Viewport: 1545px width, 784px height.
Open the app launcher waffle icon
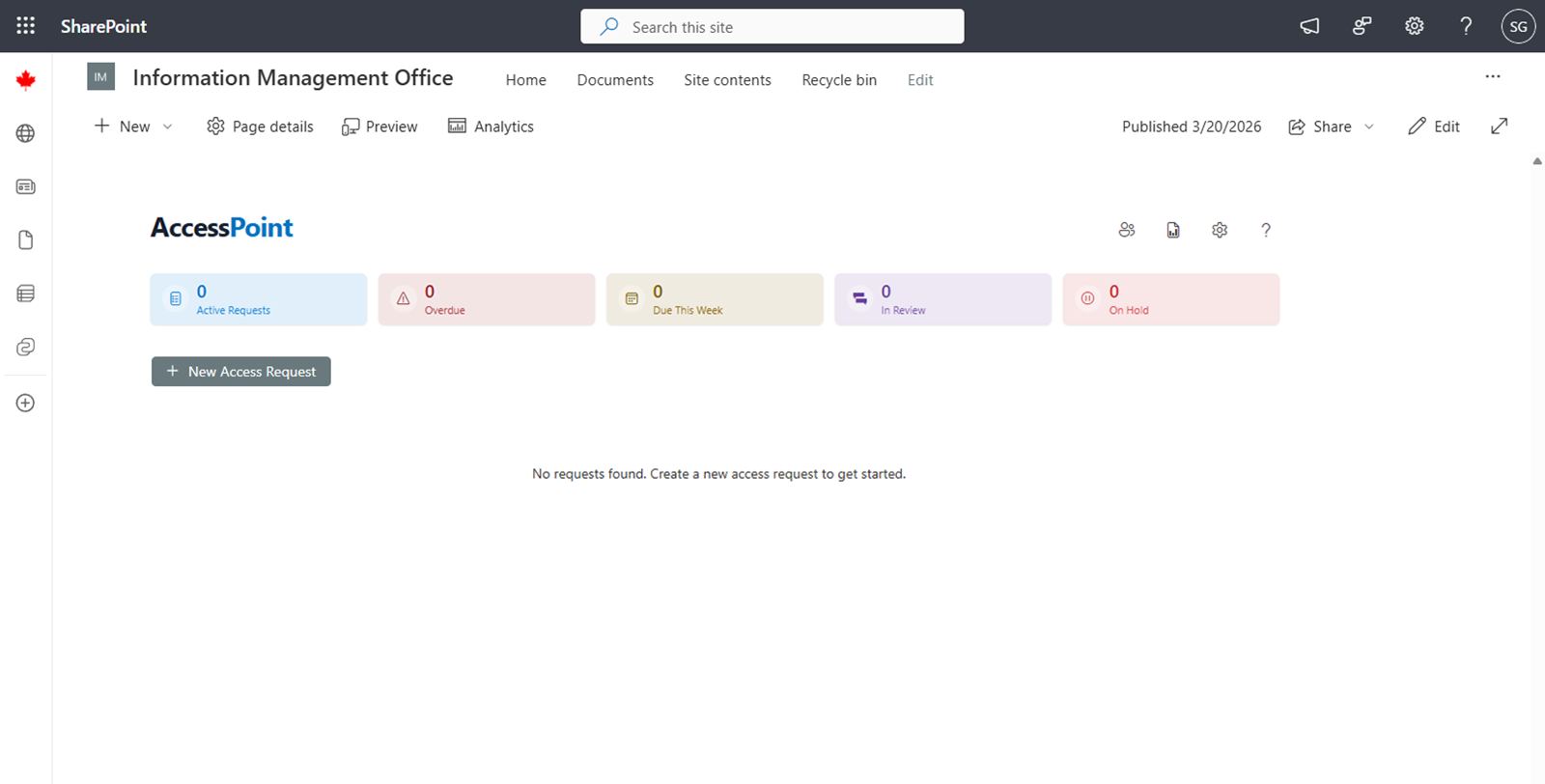pos(26,26)
